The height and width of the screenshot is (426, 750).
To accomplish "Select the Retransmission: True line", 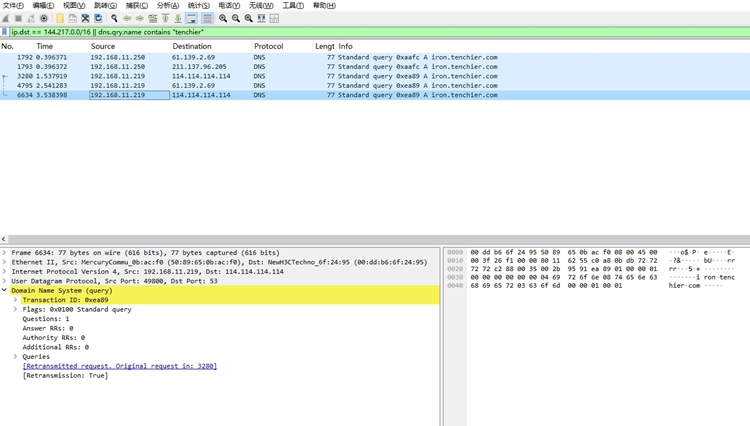I will coord(66,376).
